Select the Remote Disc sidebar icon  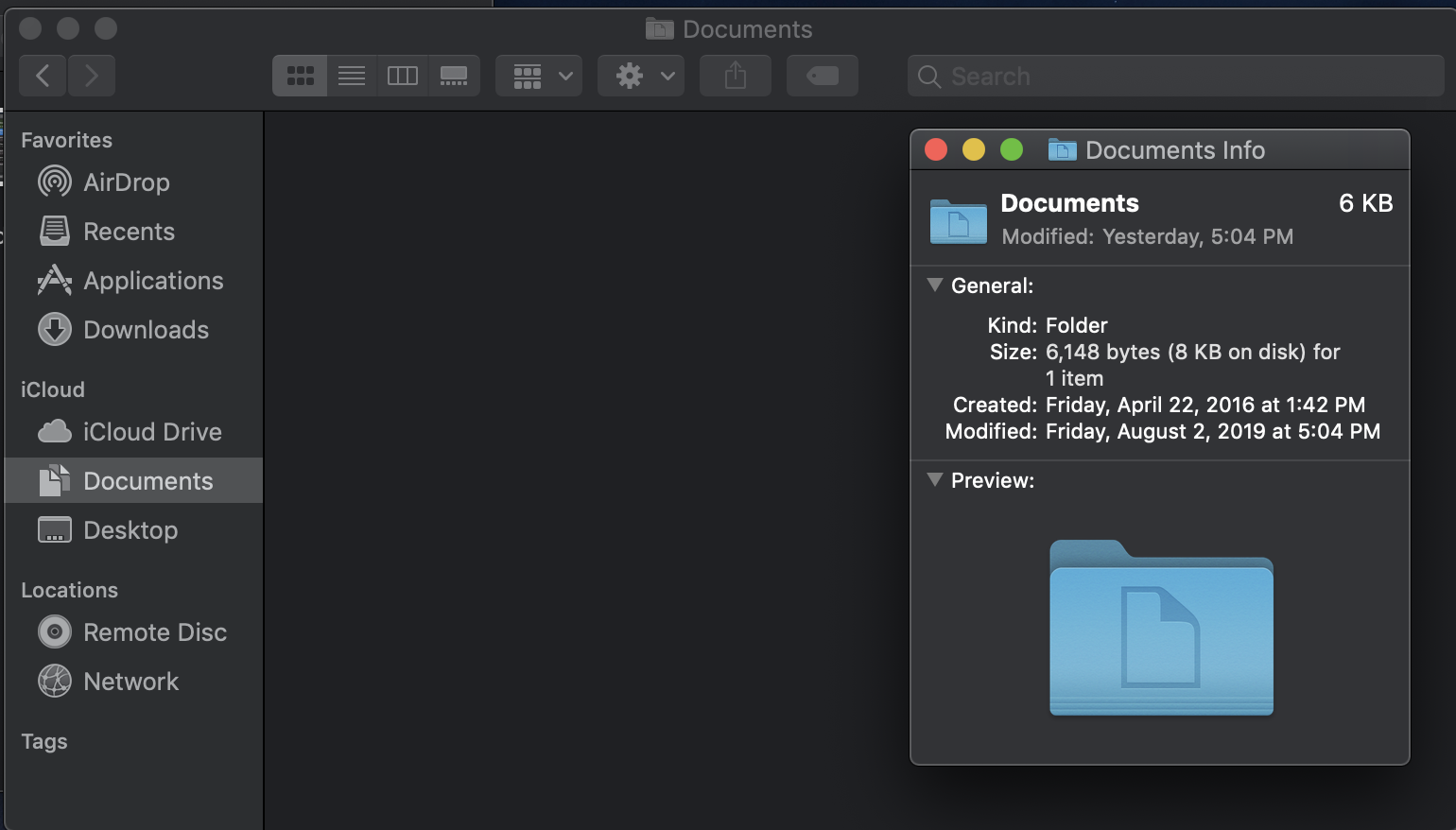pos(55,631)
